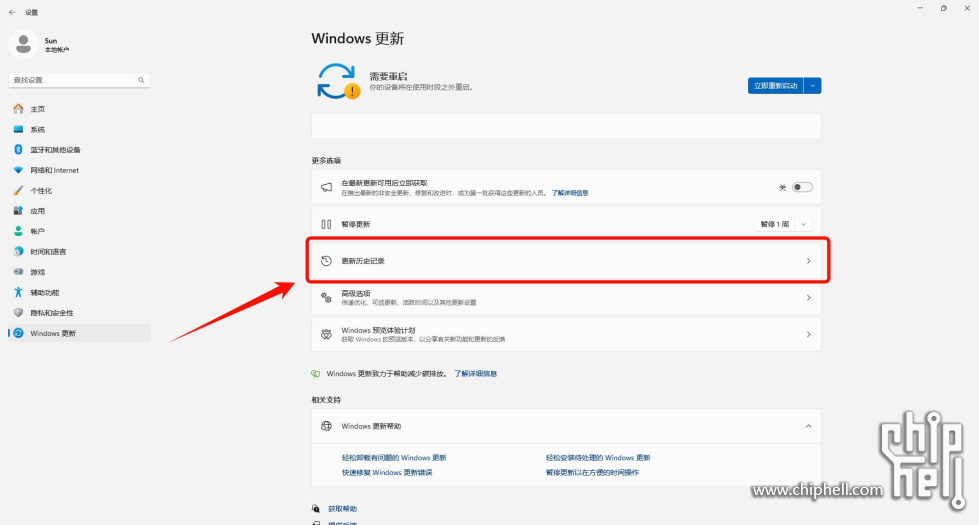979x525 pixels.
Task: Click the Windows 更新 sidebar icon
Action: (x=18, y=333)
